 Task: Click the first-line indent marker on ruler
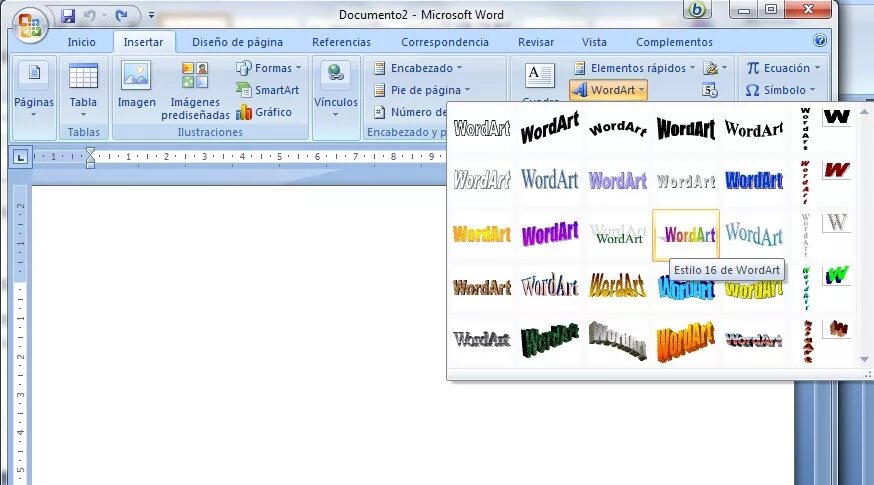tap(90, 151)
